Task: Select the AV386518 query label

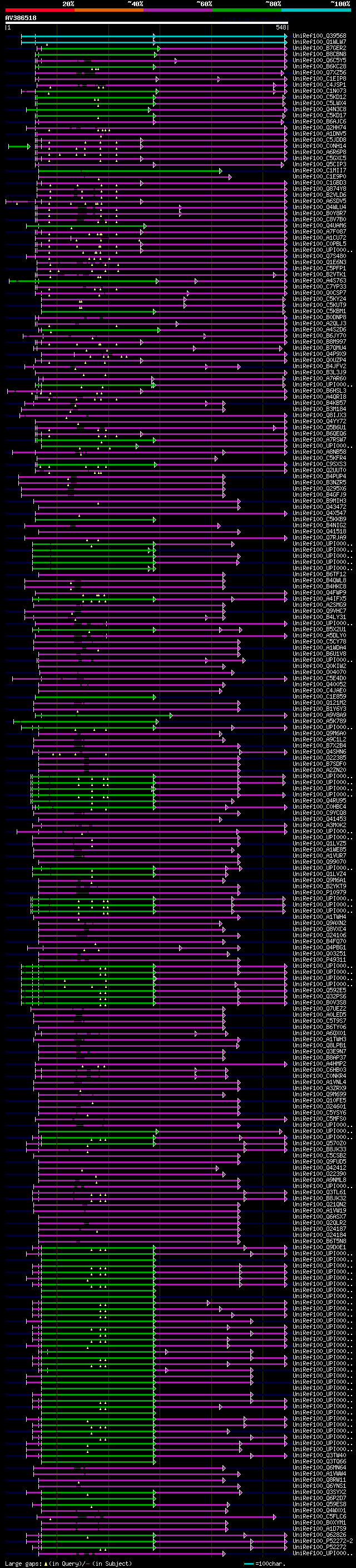Action: pyautogui.click(x=21, y=18)
